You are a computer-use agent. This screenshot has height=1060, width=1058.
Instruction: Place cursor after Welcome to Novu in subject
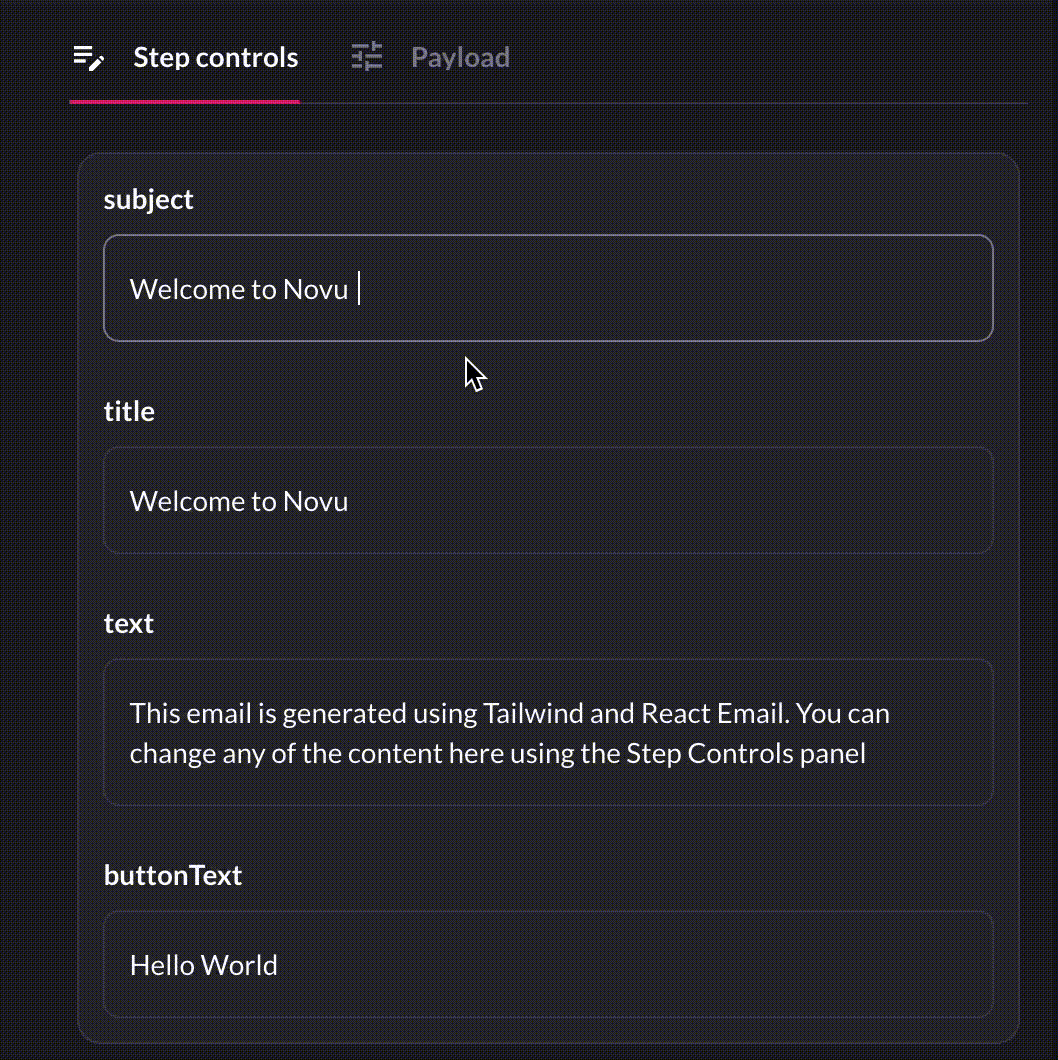pos(360,288)
